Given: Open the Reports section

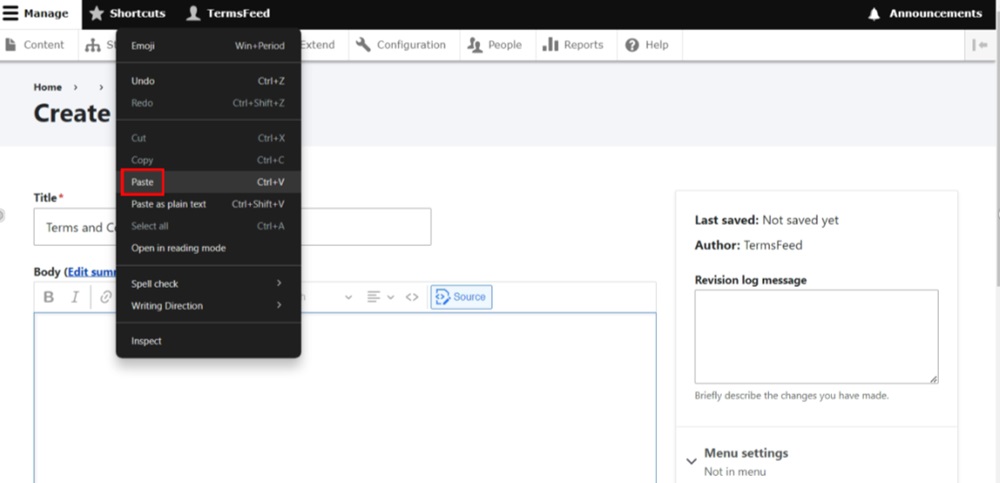Looking at the screenshot, I should tap(573, 45).
